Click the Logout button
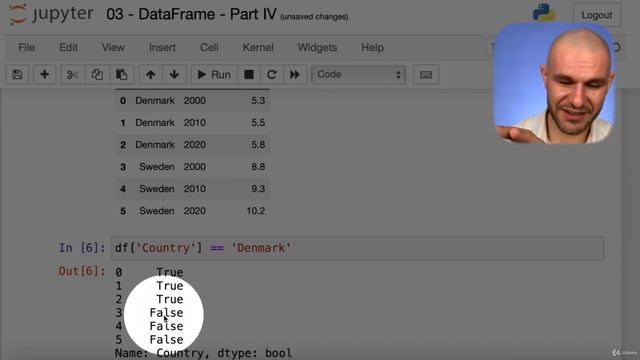Image resolution: width=640 pixels, height=360 pixels. [x=596, y=15]
